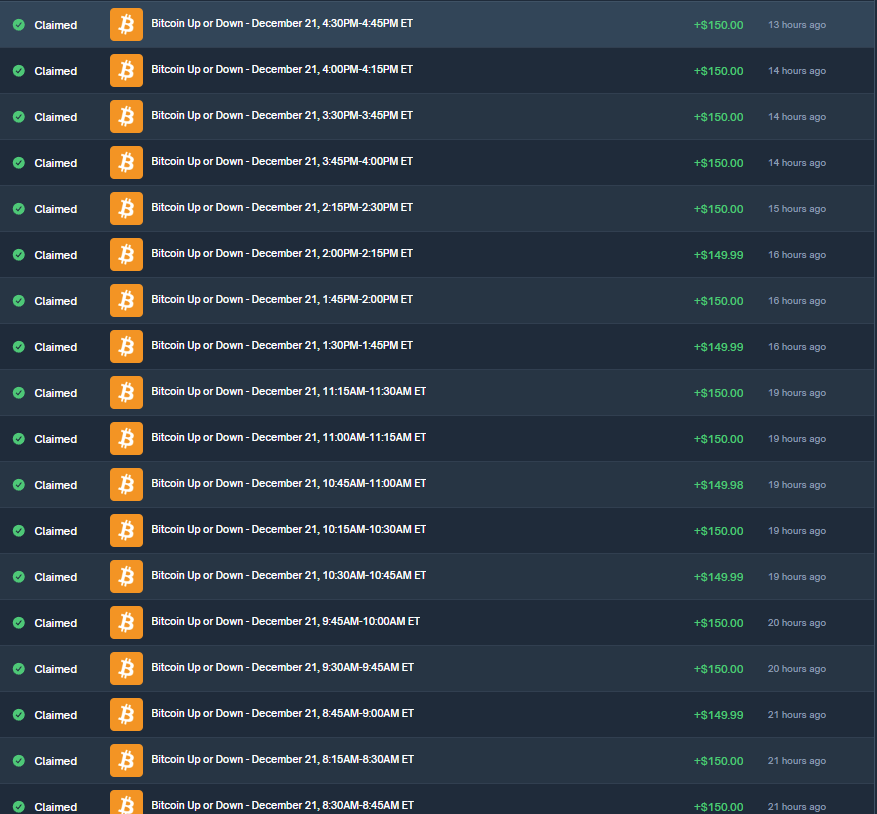Screen dimensions: 877x814
Task: Click '20 hours ago' on 9:45AM-10:00AM row
Action: click(x=797, y=623)
